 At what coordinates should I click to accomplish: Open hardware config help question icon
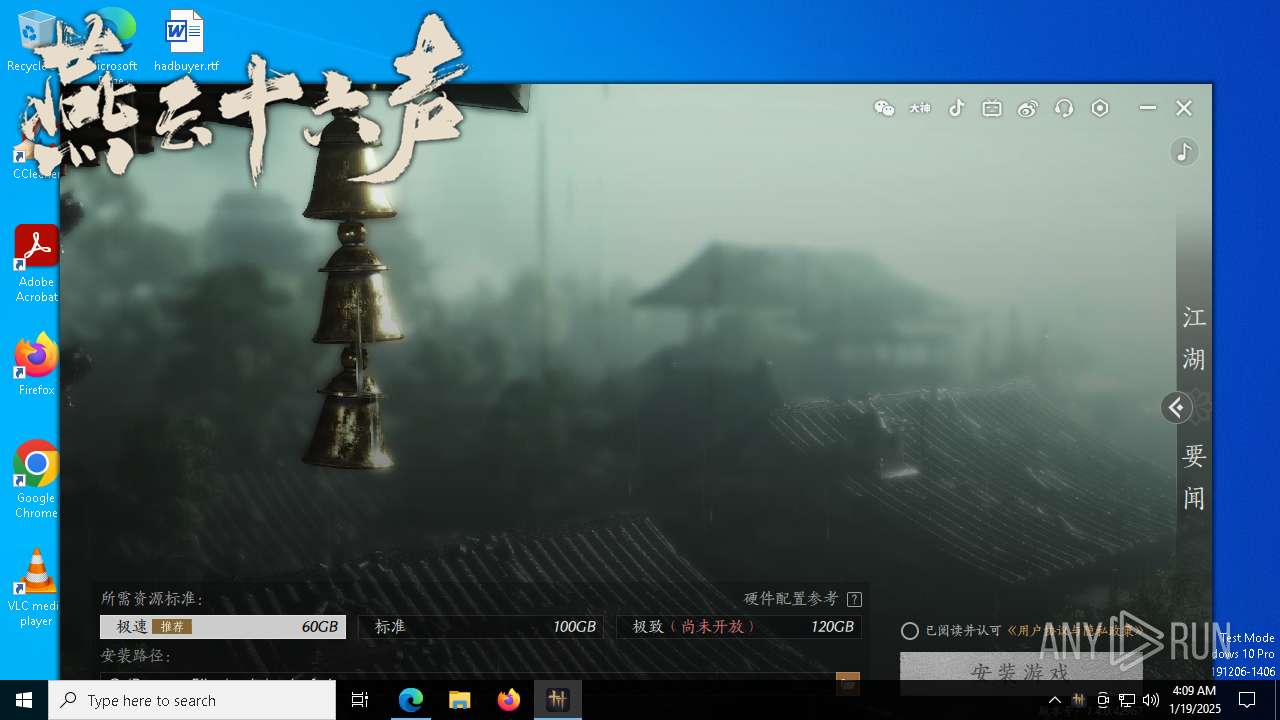[854, 599]
